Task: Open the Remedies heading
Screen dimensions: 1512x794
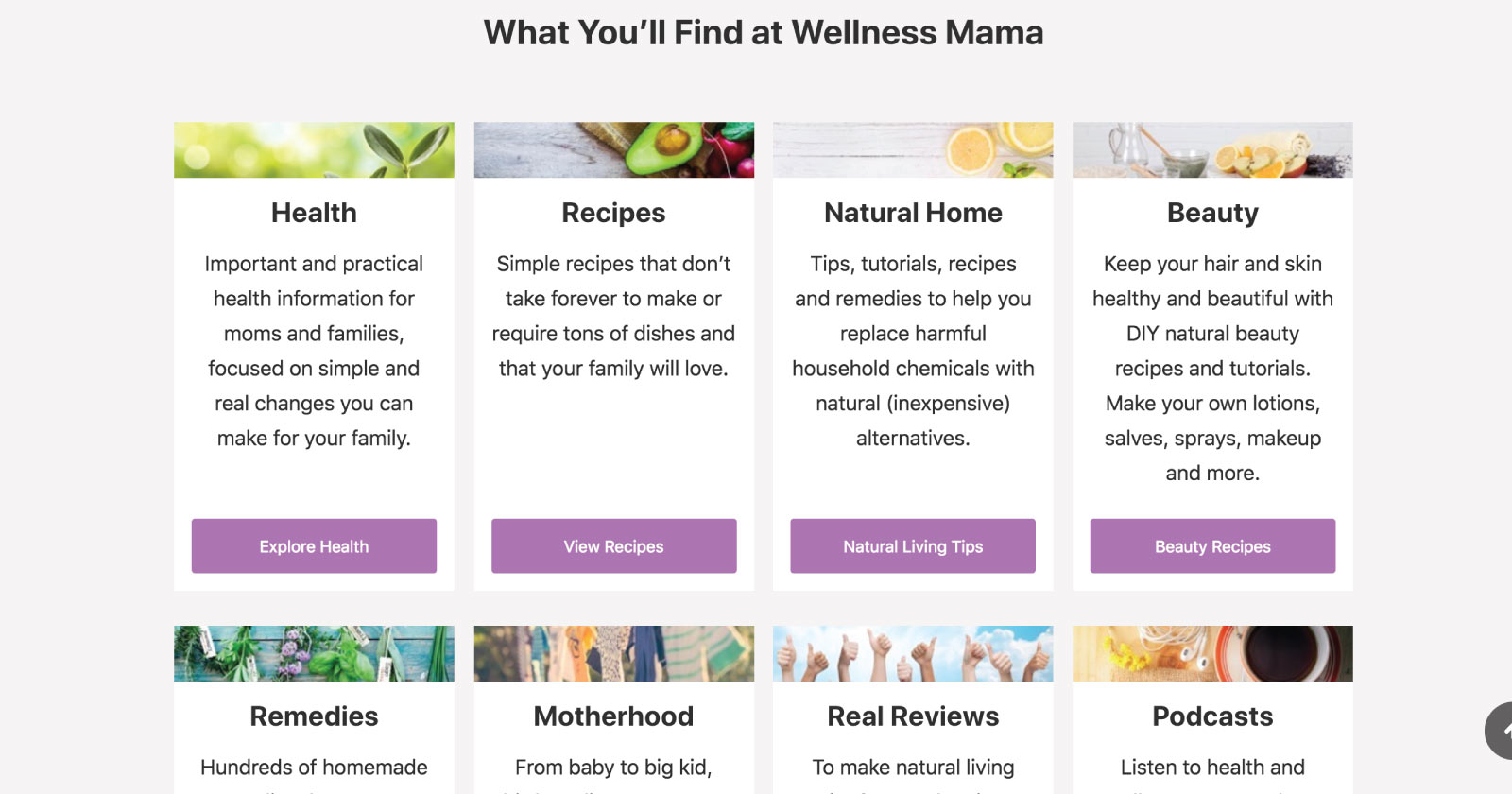Action: pos(314,716)
